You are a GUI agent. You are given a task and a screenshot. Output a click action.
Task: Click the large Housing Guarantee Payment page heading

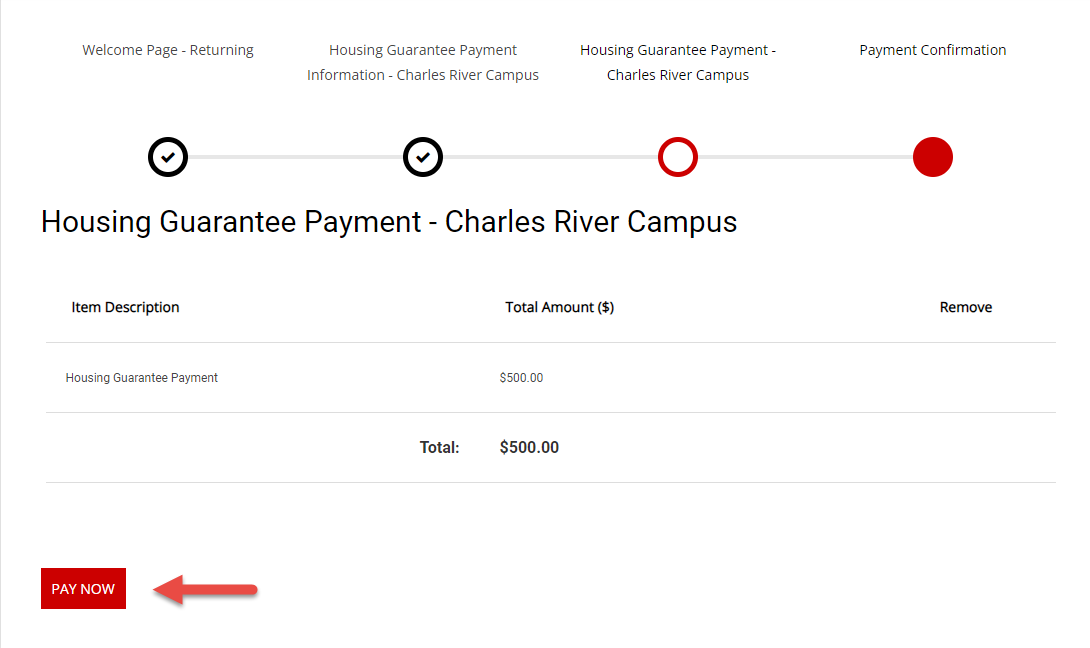[389, 221]
